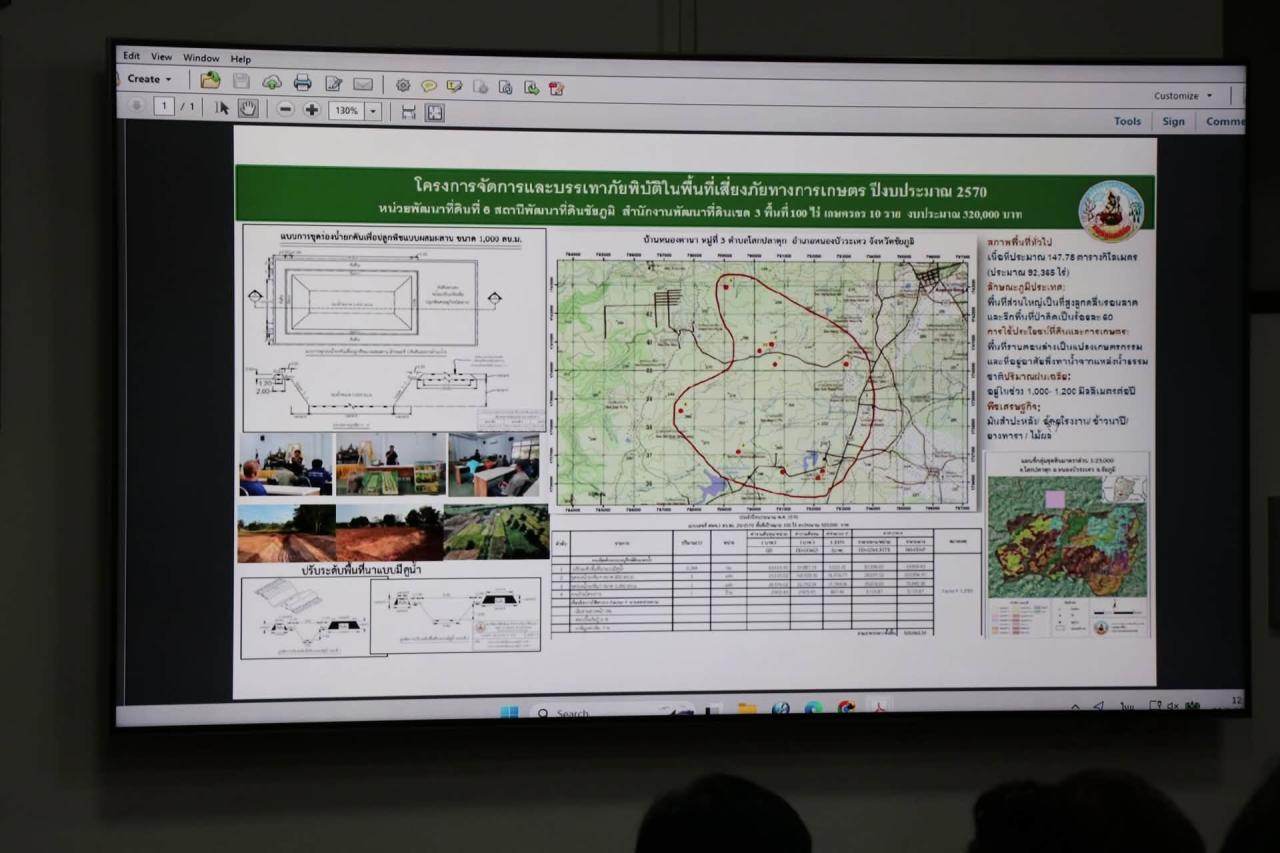
Task: Click the cloud upload icon
Action: click(x=272, y=82)
